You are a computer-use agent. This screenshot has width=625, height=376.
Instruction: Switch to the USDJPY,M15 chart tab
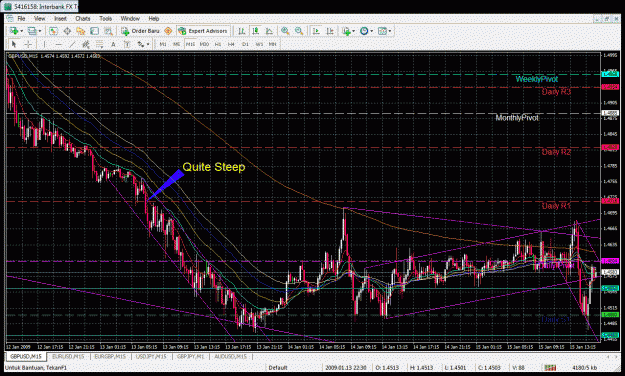(151, 356)
